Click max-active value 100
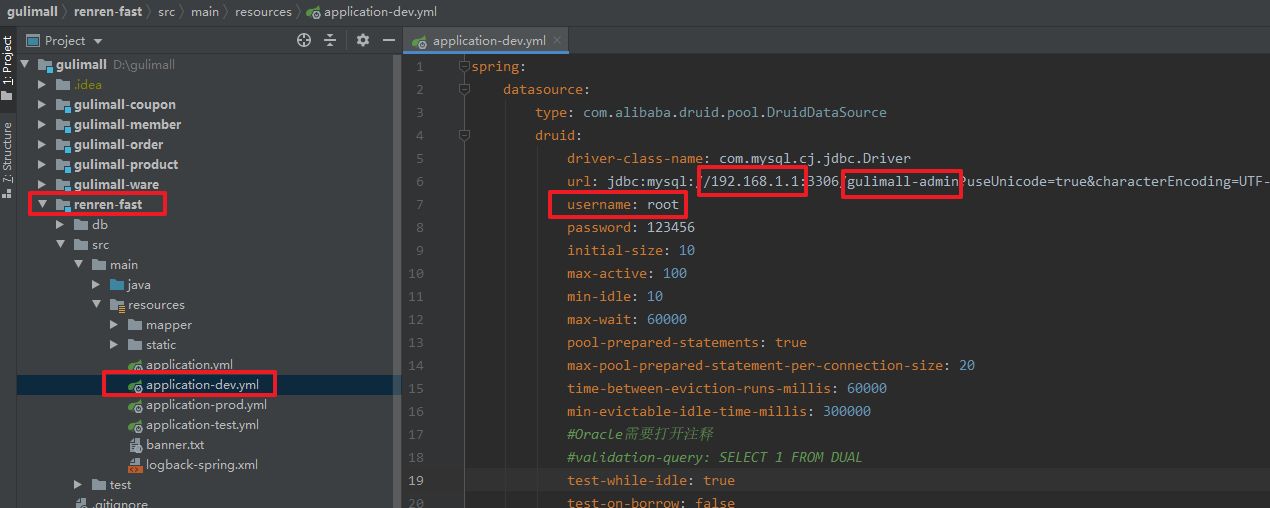This screenshot has height=508, width=1270. [675, 273]
